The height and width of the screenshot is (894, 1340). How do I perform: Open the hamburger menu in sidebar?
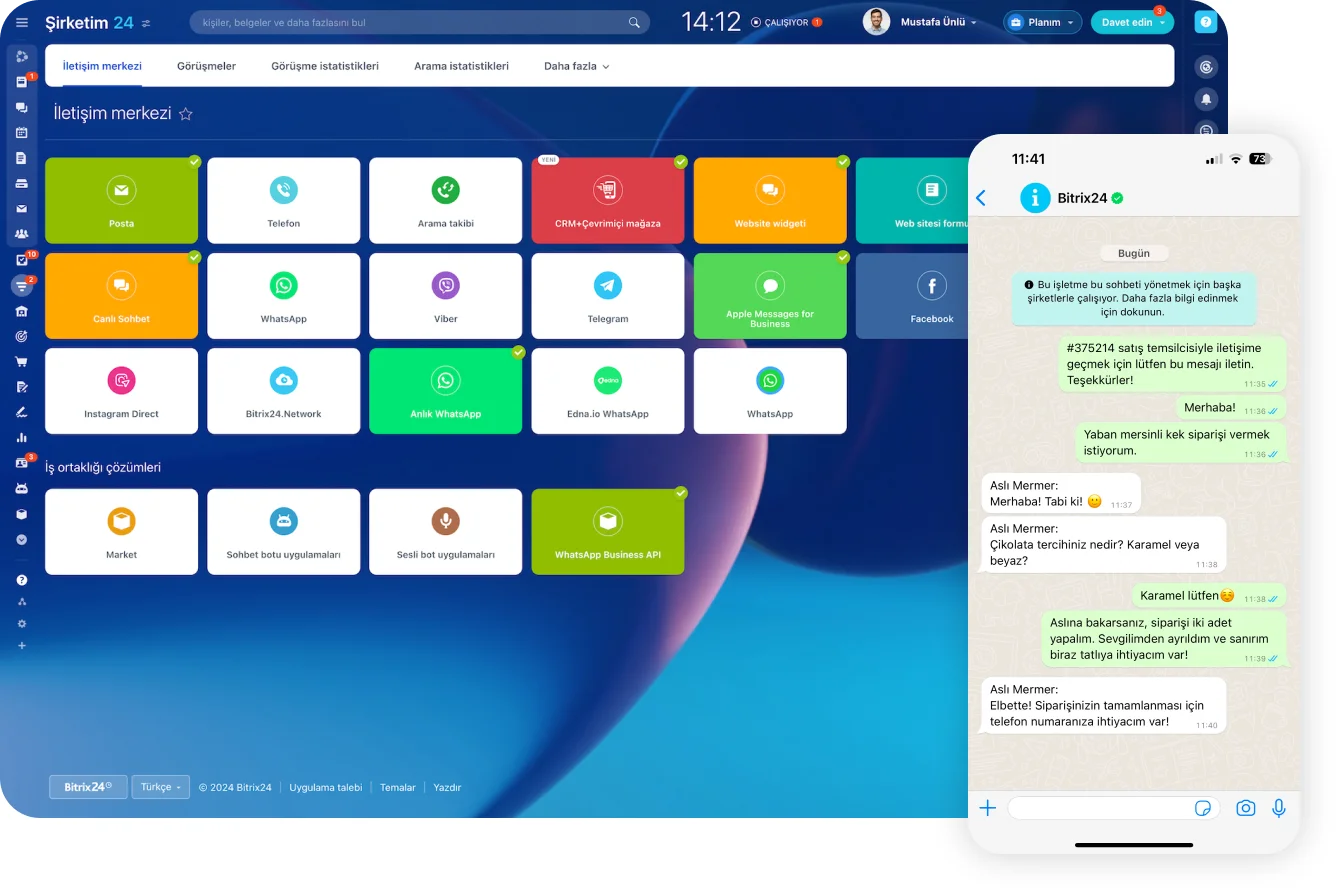click(22, 22)
